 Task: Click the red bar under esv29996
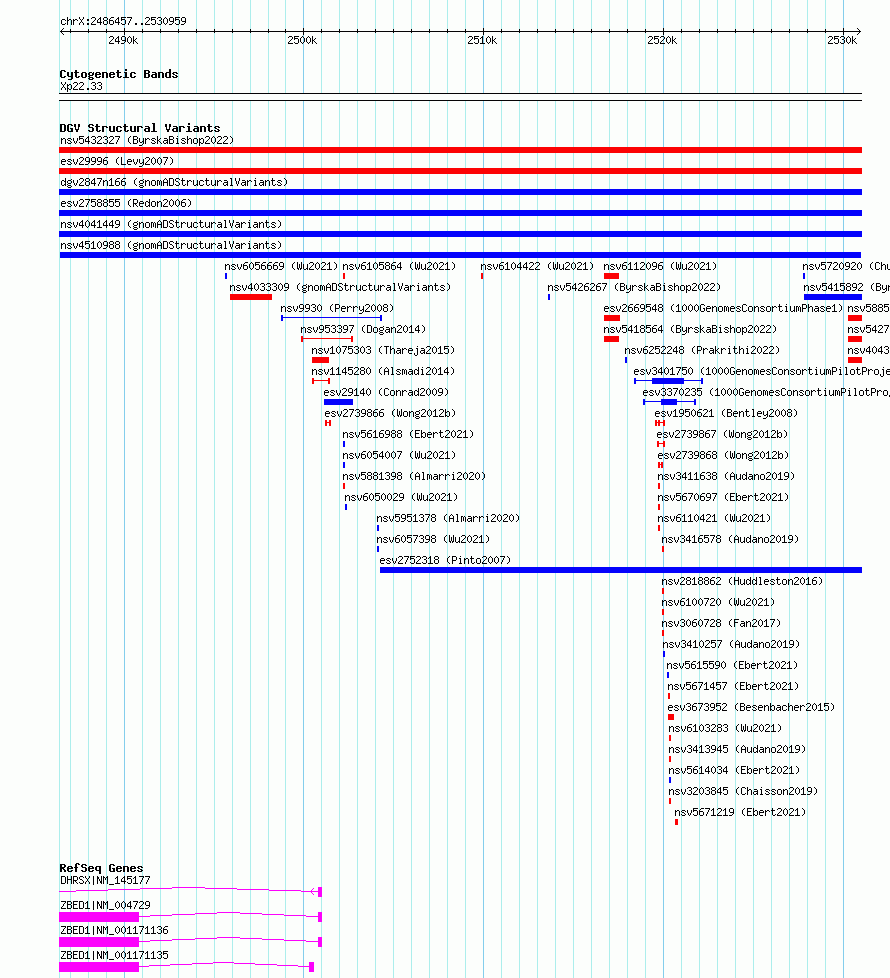click(460, 171)
